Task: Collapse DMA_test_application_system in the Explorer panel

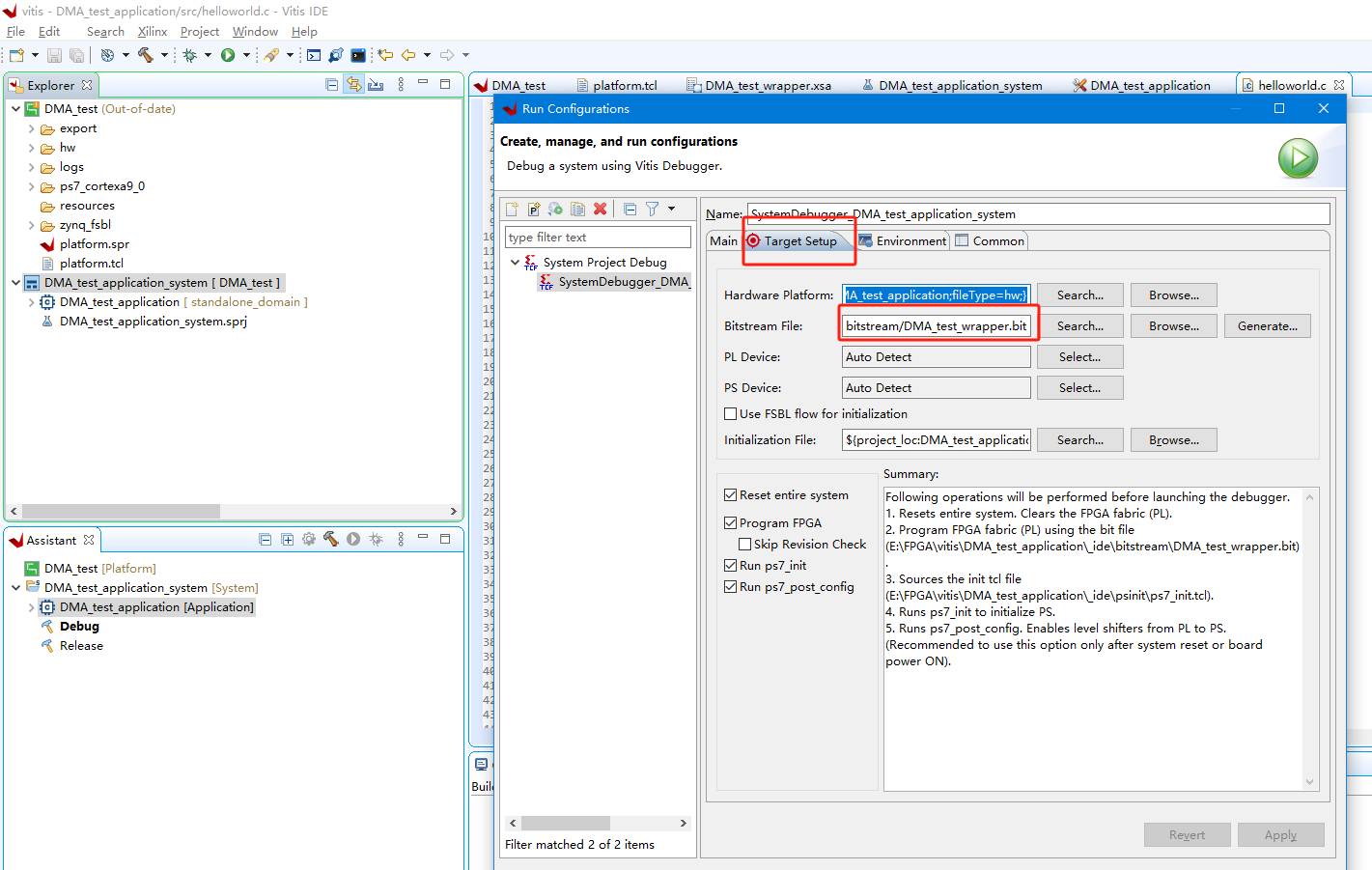Action: coord(15,283)
